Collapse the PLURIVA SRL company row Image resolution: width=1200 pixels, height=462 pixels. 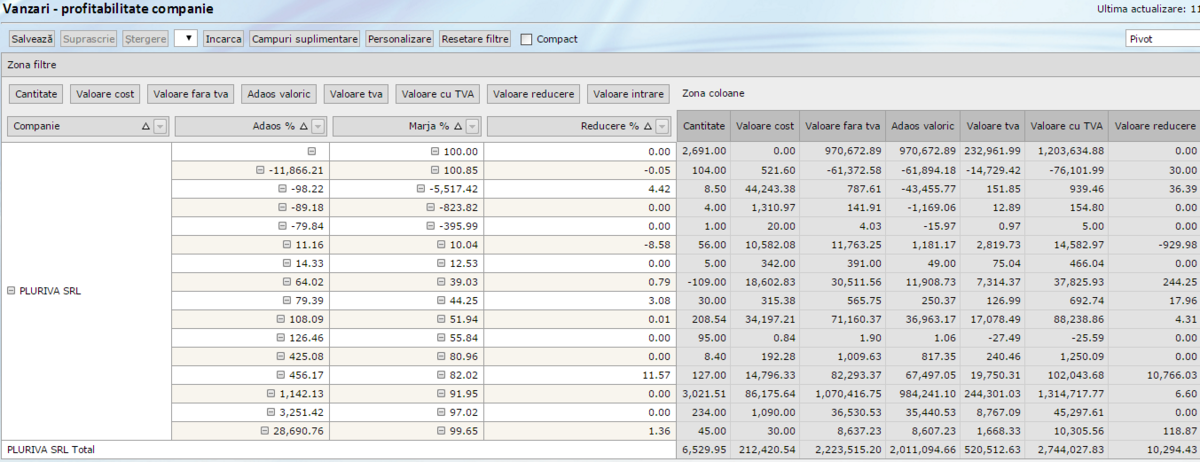coord(12,291)
